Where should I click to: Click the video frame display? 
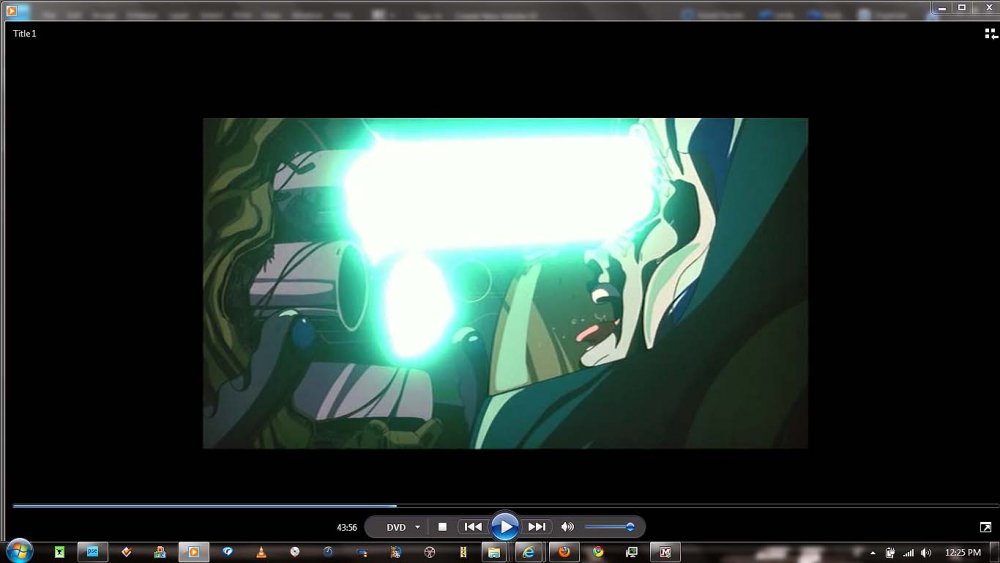[505, 283]
